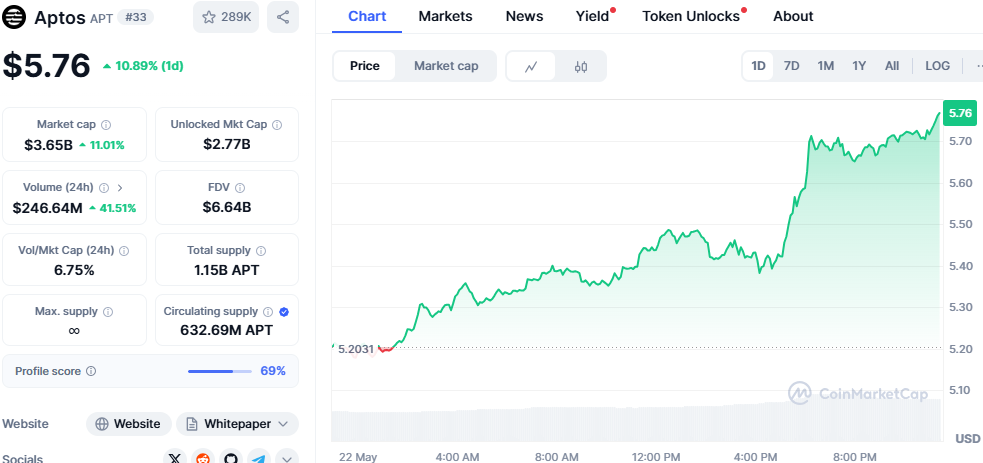Image resolution: width=983 pixels, height=463 pixels.
Task: Open the Reddit social icon
Action: coord(203,458)
